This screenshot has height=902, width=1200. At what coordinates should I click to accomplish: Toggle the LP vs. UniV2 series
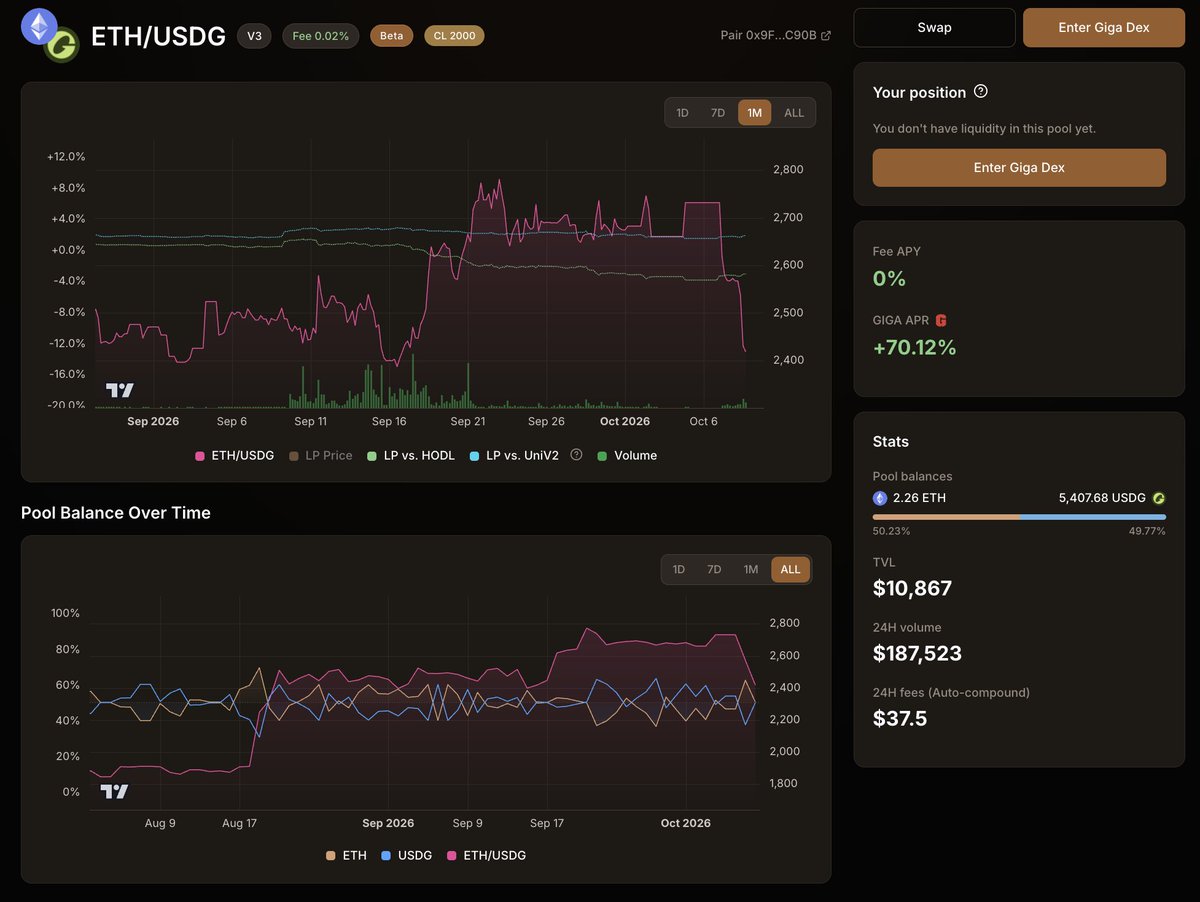tap(514, 455)
